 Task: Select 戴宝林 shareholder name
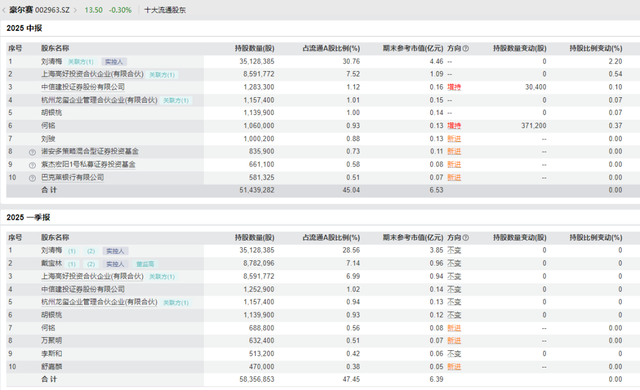51,263
